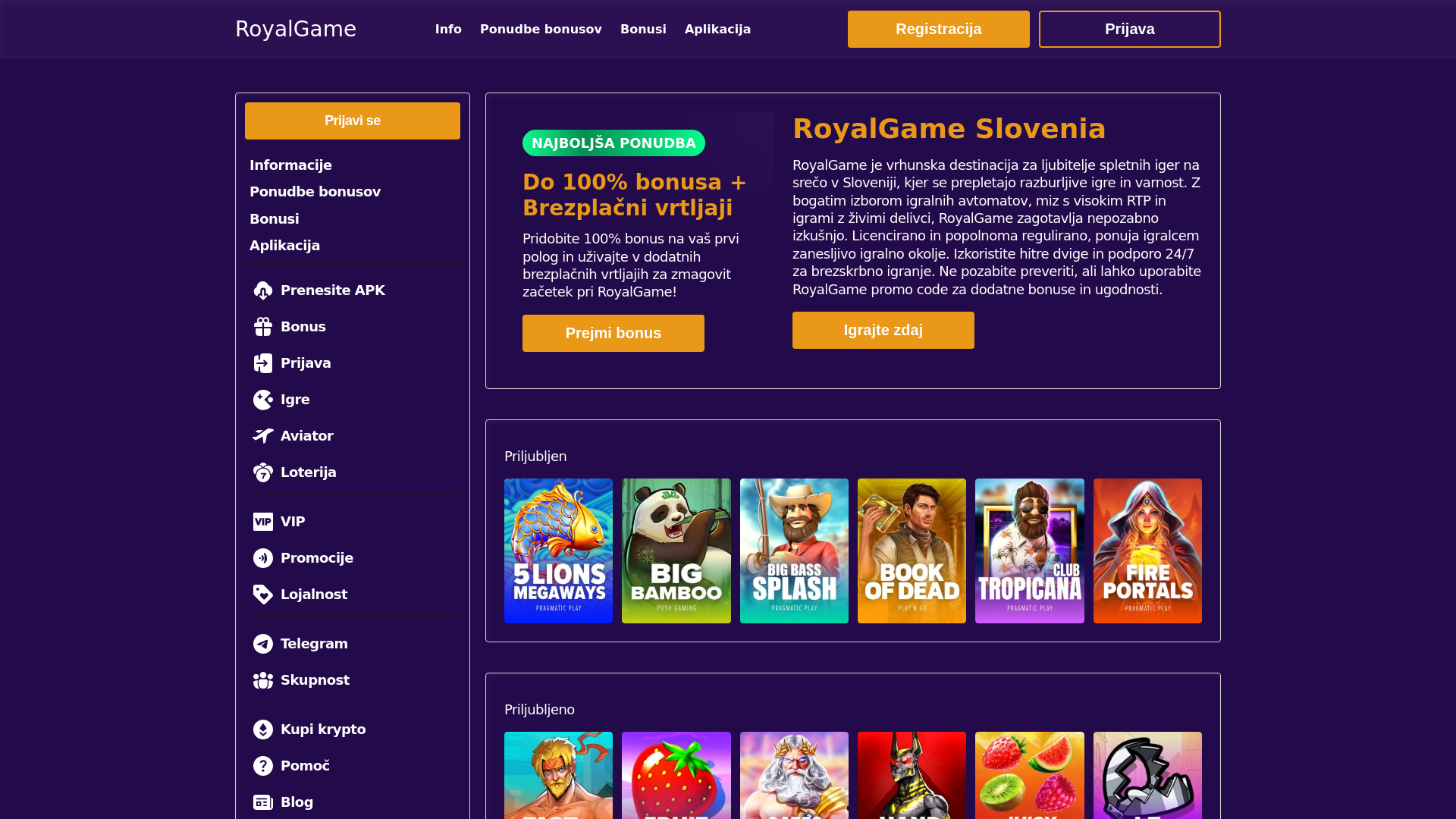Click the airplane icon beside Aviator
The width and height of the screenshot is (1456, 819).
coord(263,436)
